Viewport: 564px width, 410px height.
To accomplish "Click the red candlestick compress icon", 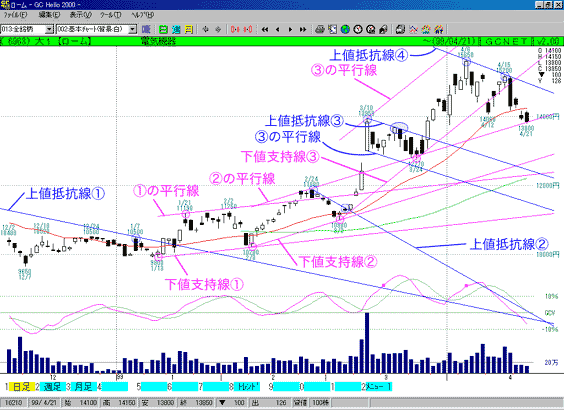I will [x=235, y=29].
